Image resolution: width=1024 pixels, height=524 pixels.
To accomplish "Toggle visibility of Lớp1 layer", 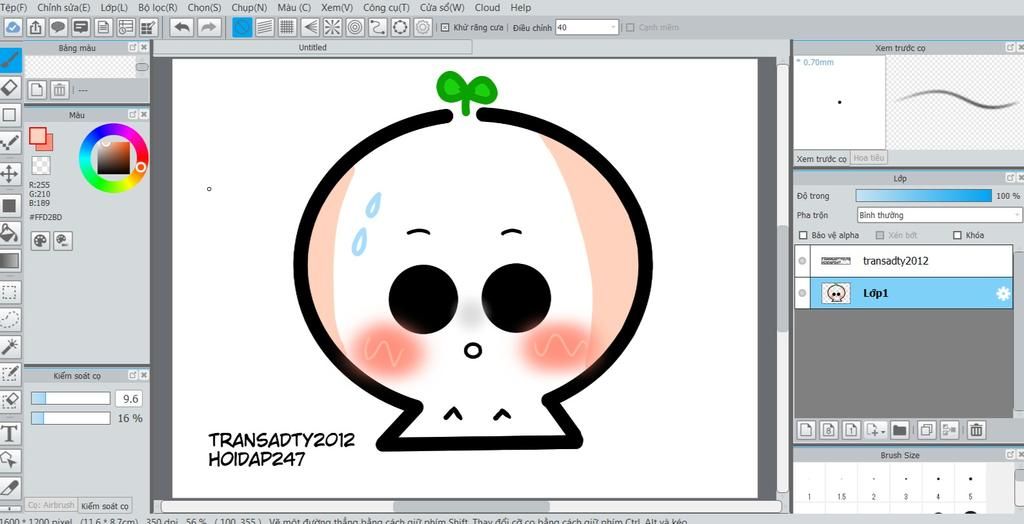I will (x=802, y=293).
